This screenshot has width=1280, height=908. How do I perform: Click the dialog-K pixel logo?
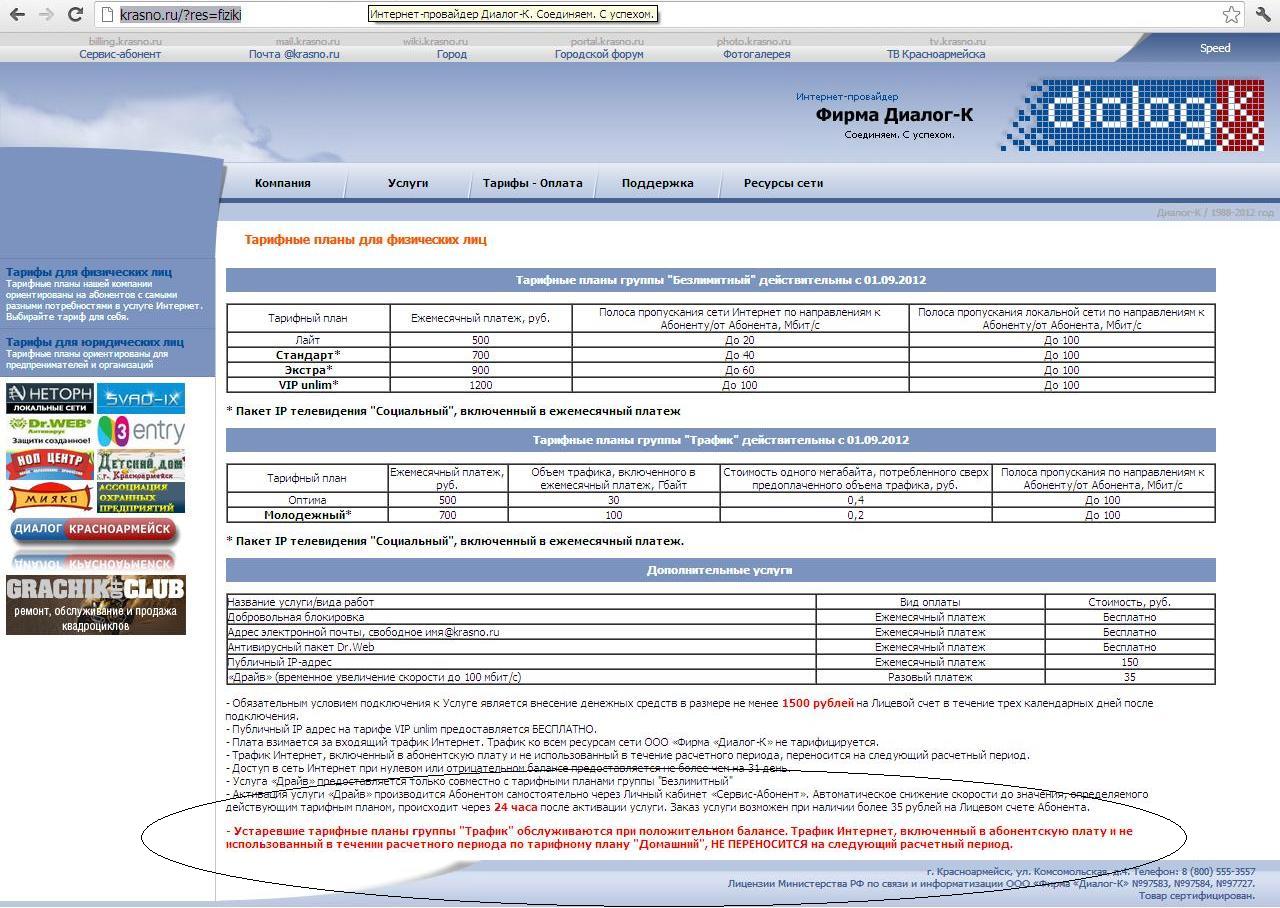click(1132, 115)
